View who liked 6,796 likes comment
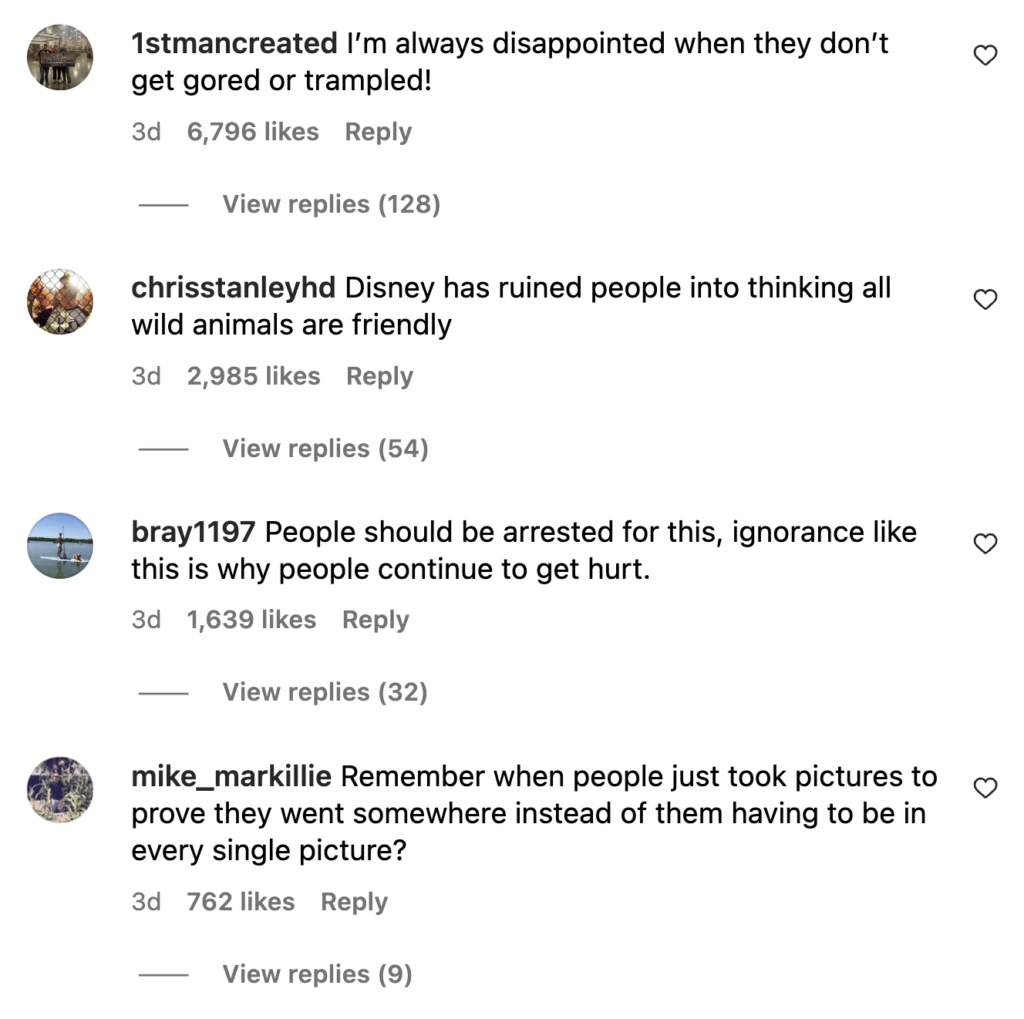This screenshot has height=1019, width=1024. [x=253, y=132]
